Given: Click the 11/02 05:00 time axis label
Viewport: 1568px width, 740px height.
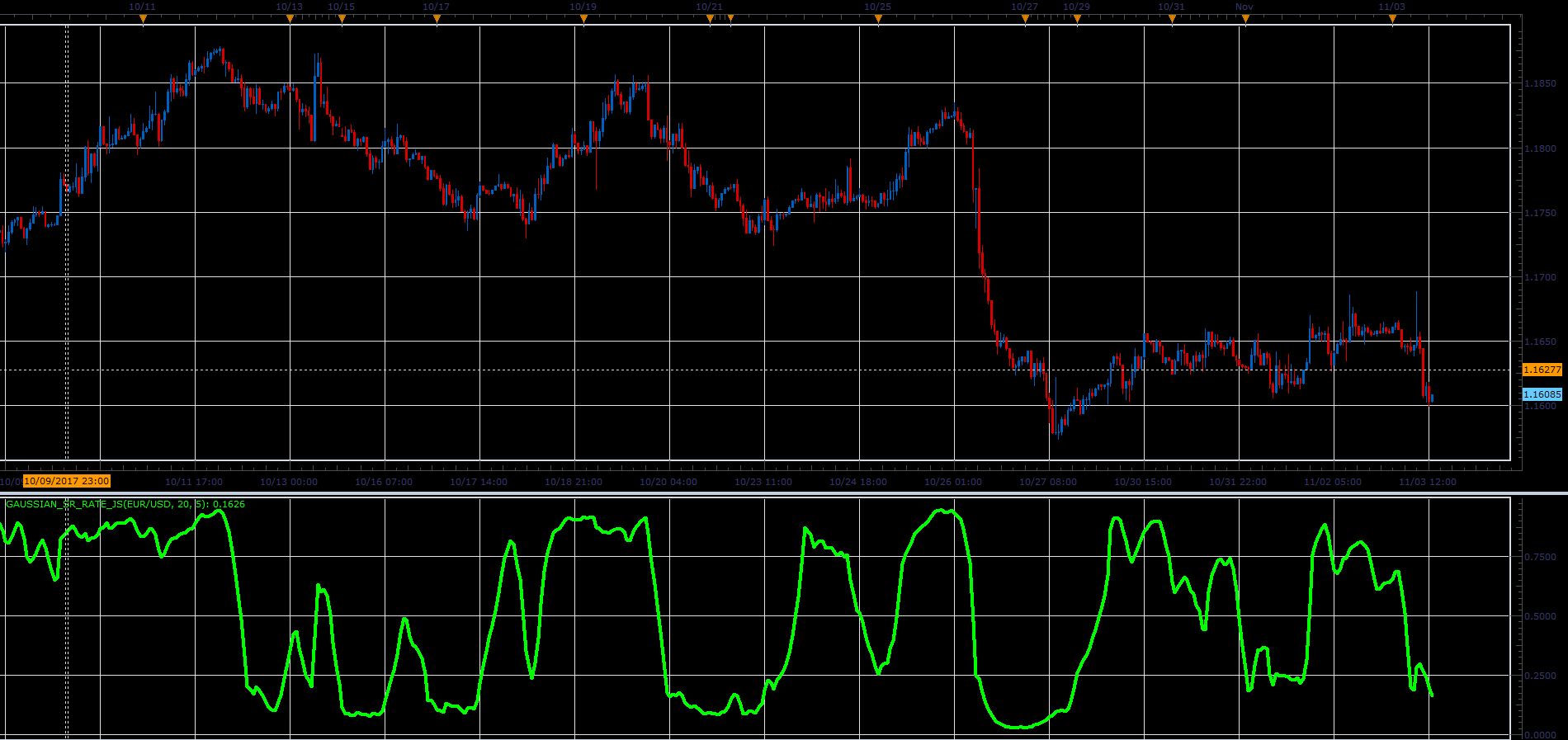Looking at the screenshot, I should pos(1333,482).
